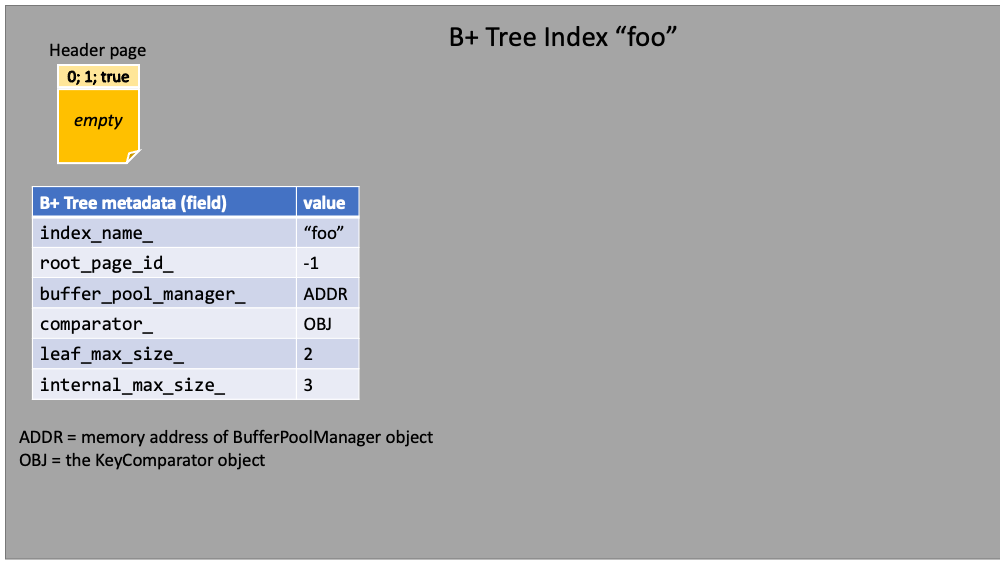Select the OBJ KeyComparator footnote text
The width and height of the screenshot is (1000, 563).
142,460
